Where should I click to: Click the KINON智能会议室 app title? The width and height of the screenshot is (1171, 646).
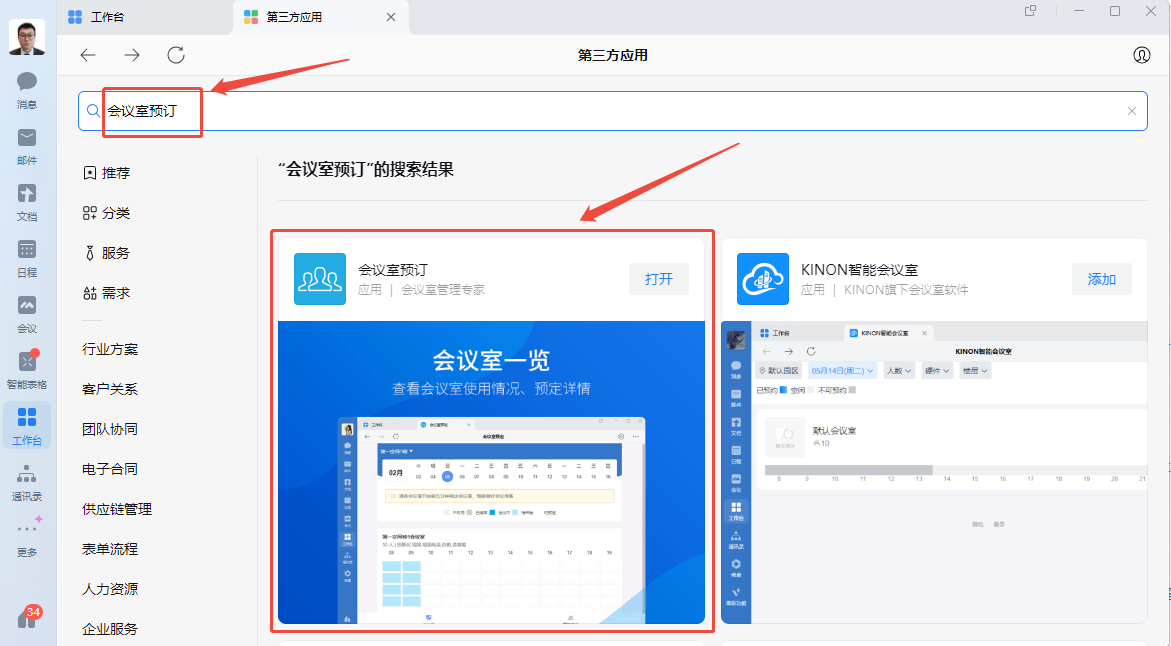point(860,270)
